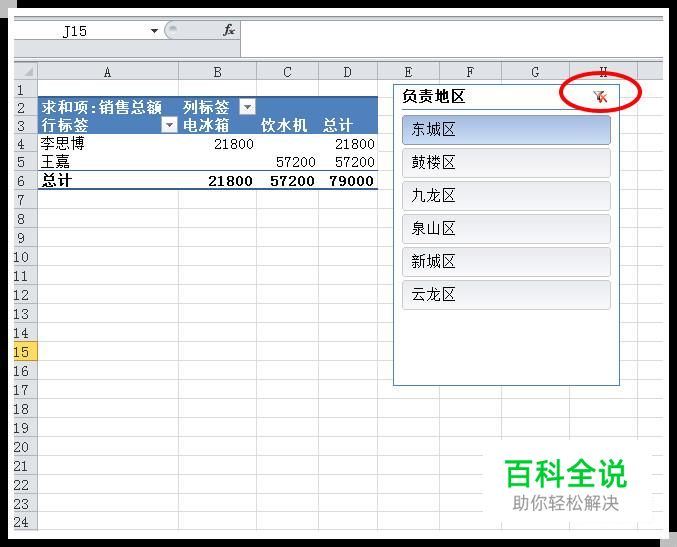Select 鼓楼区 in the slicer

[506, 163]
